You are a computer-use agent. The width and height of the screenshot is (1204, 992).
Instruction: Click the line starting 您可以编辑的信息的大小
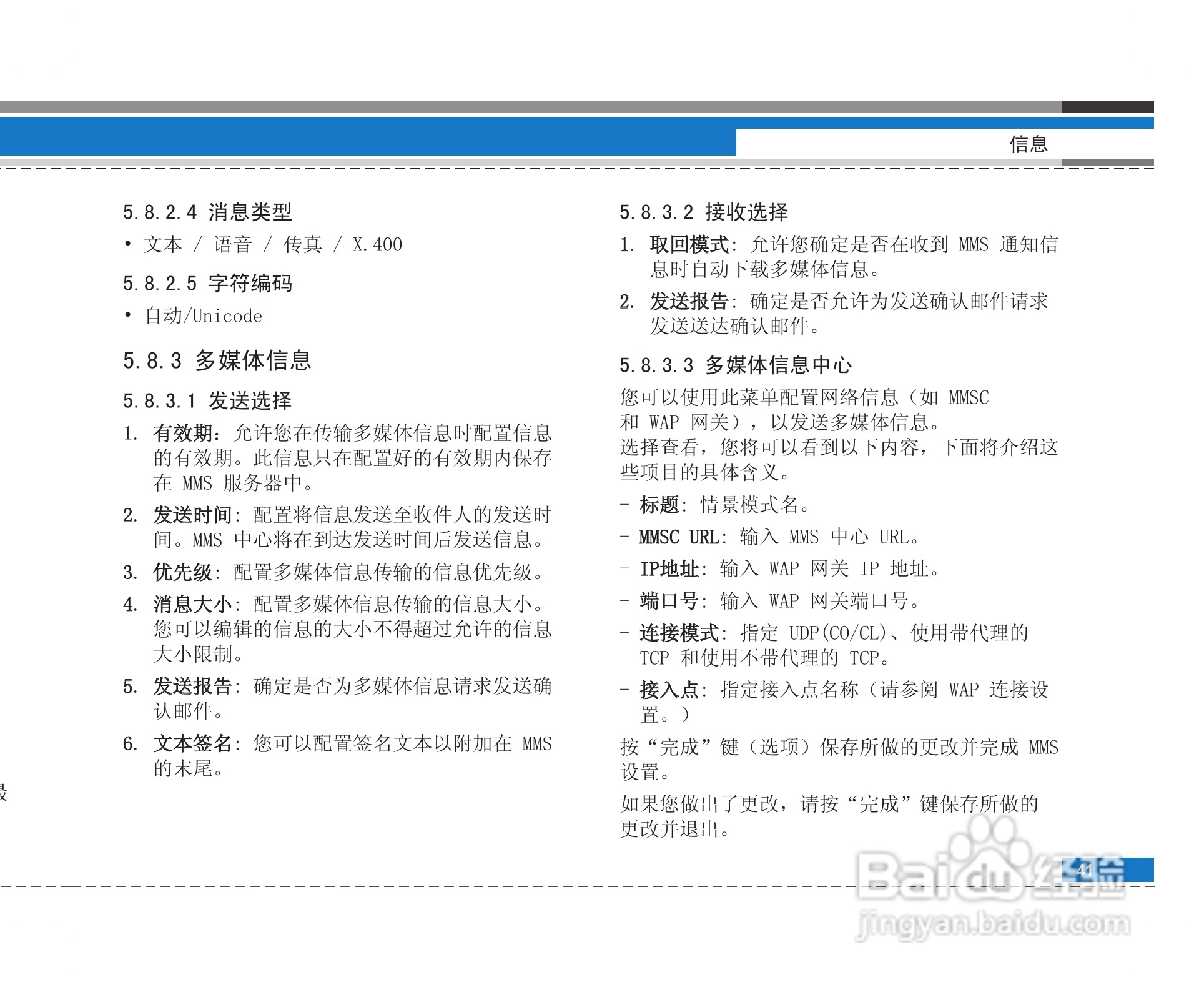click(353, 629)
